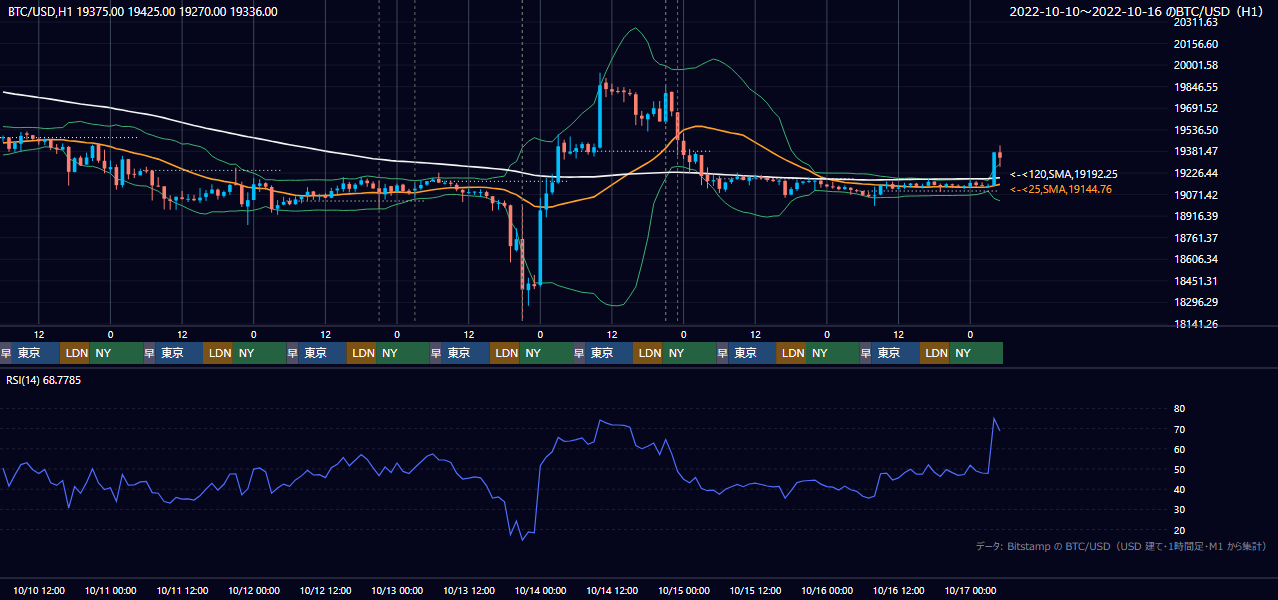This screenshot has width=1278, height=600.
Task: Click the 10/13 12:00 time axis label
Action: pos(469,590)
